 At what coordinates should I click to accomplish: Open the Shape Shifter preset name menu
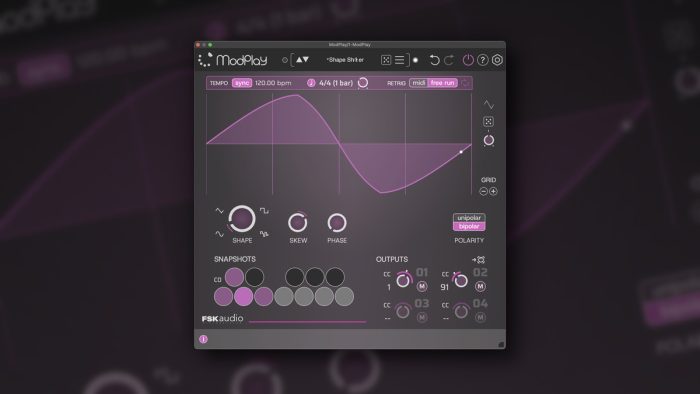[345, 60]
